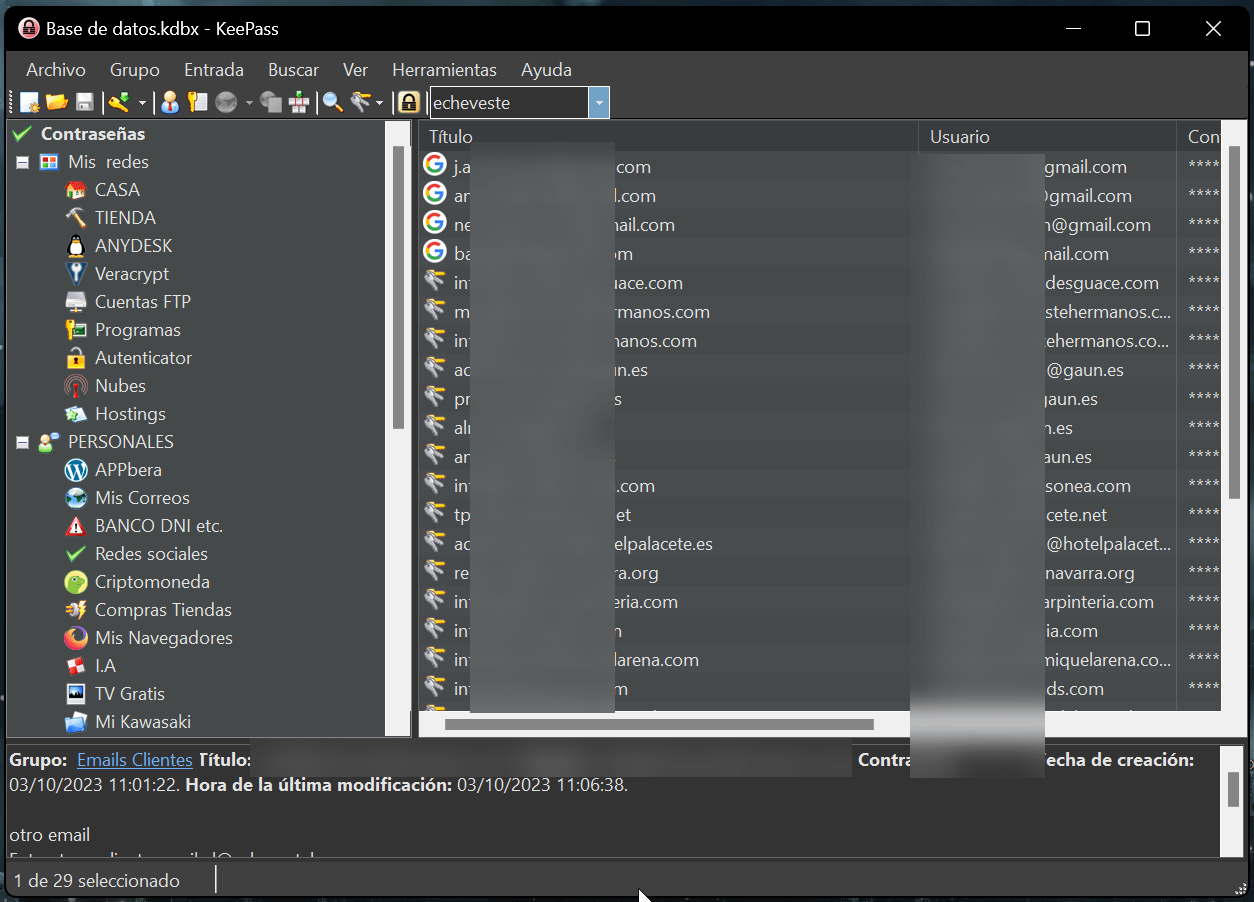Click the Perform Auto-Type icon
The height and width of the screenshot is (902, 1254).
(x=299, y=102)
